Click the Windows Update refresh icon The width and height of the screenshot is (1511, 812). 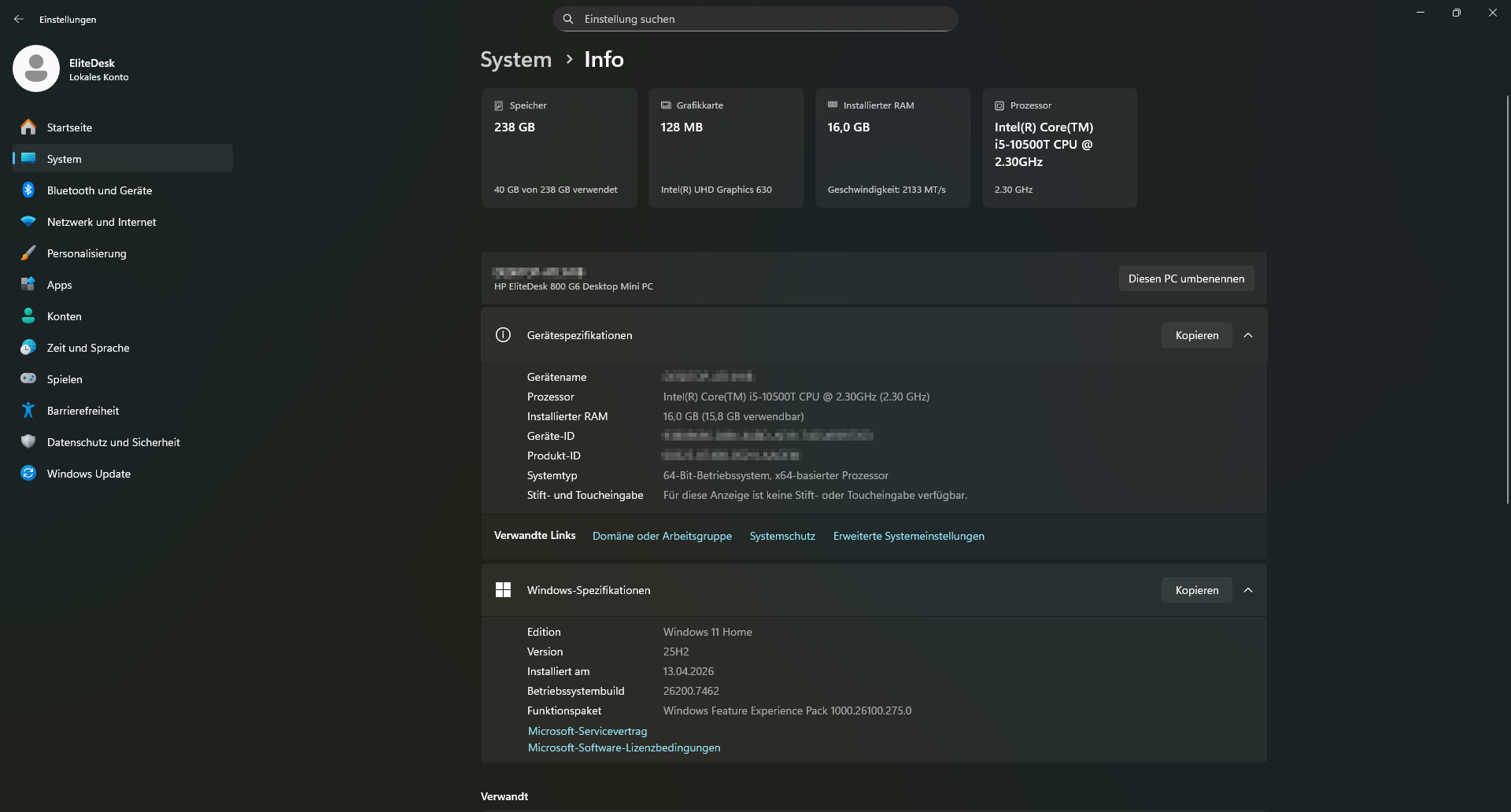coord(28,473)
